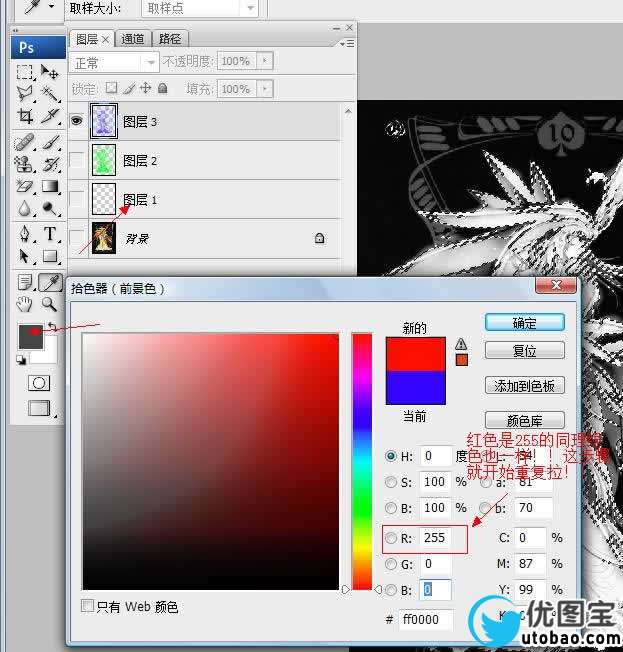
Task: Open the 颜色库 color libraries
Action: point(524,420)
